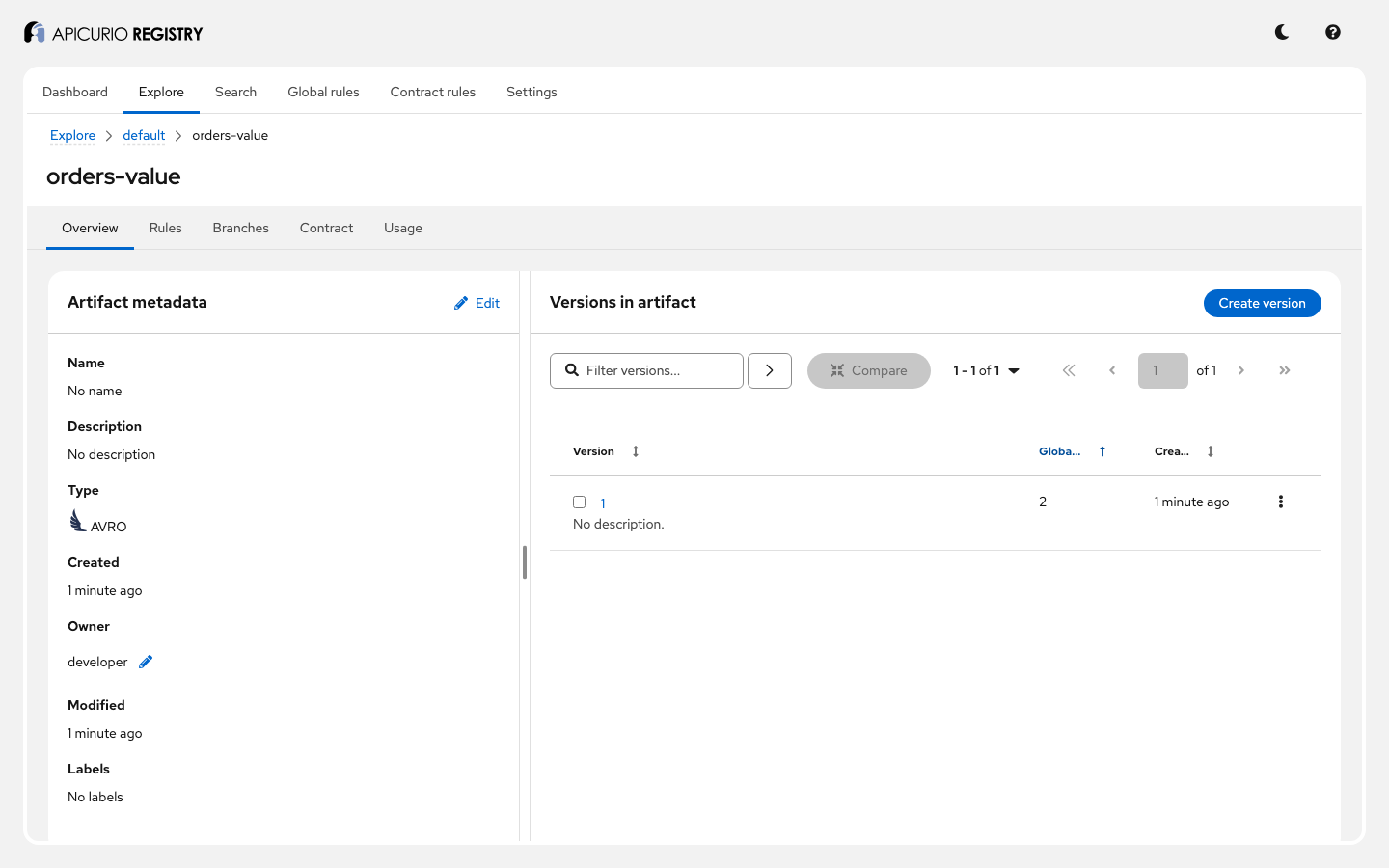Go to the previous page of versions
This screenshot has height=868, width=1389.
click(1112, 370)
